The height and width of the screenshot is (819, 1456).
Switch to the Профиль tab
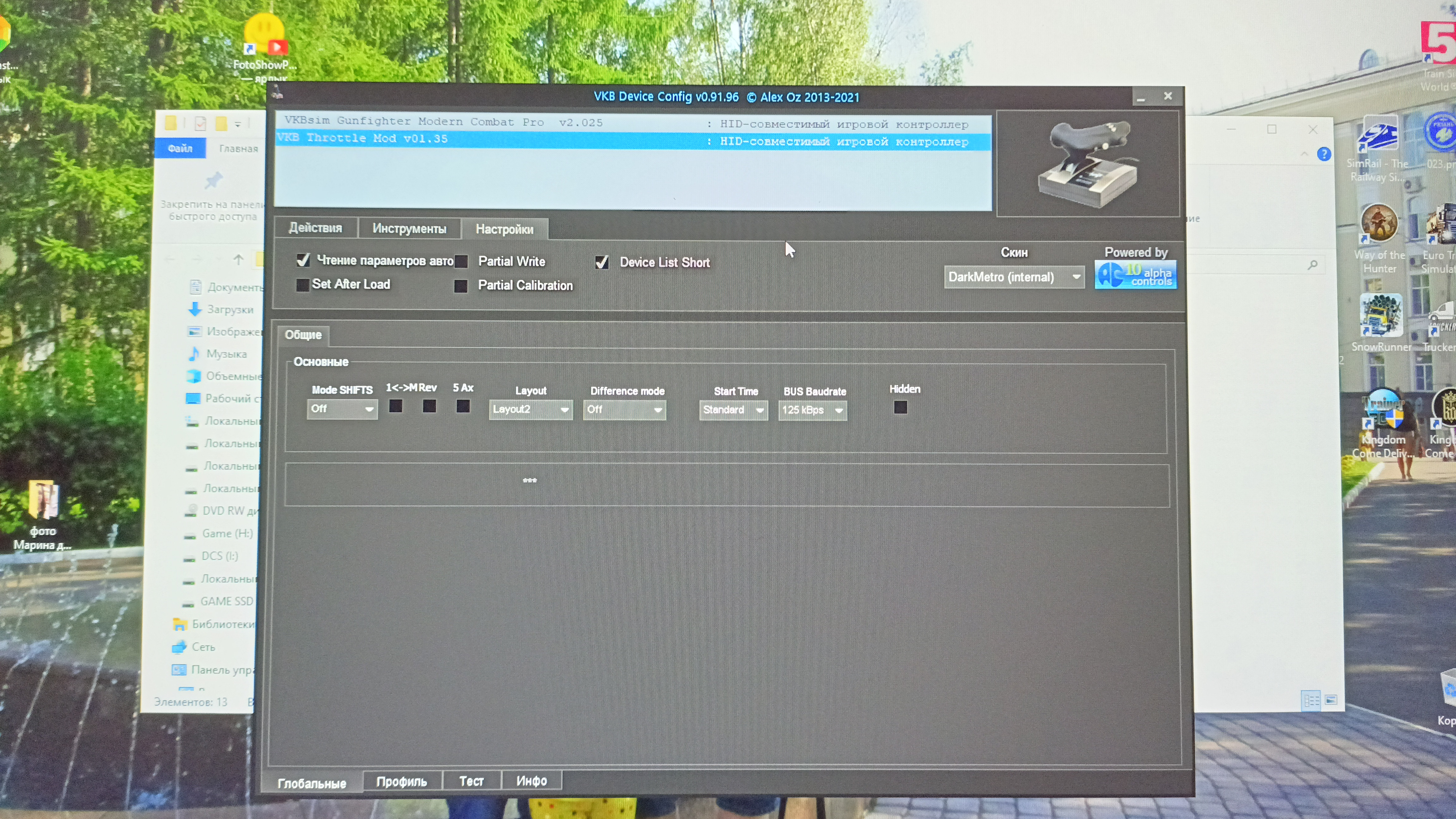click(402, 781)
